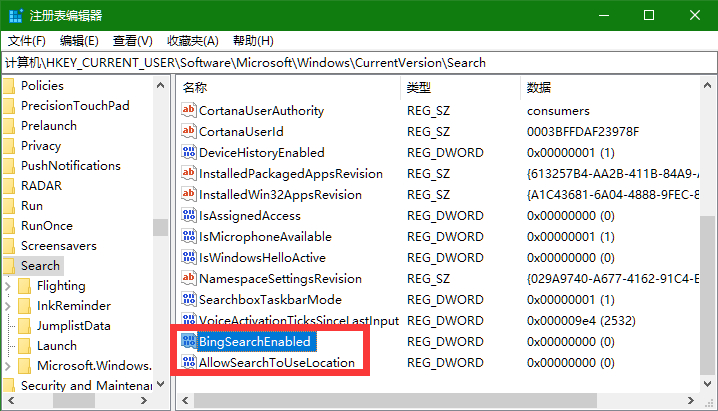The height and width of the screenshot is (411, 718).
Task: Select the RunOnce key
Action: 47,226
